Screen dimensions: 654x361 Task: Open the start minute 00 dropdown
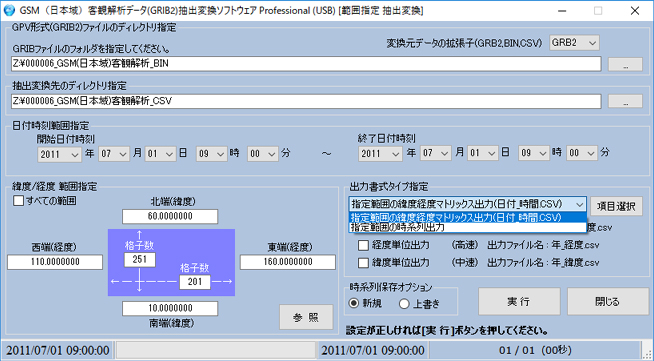click(x=263, y=154)
